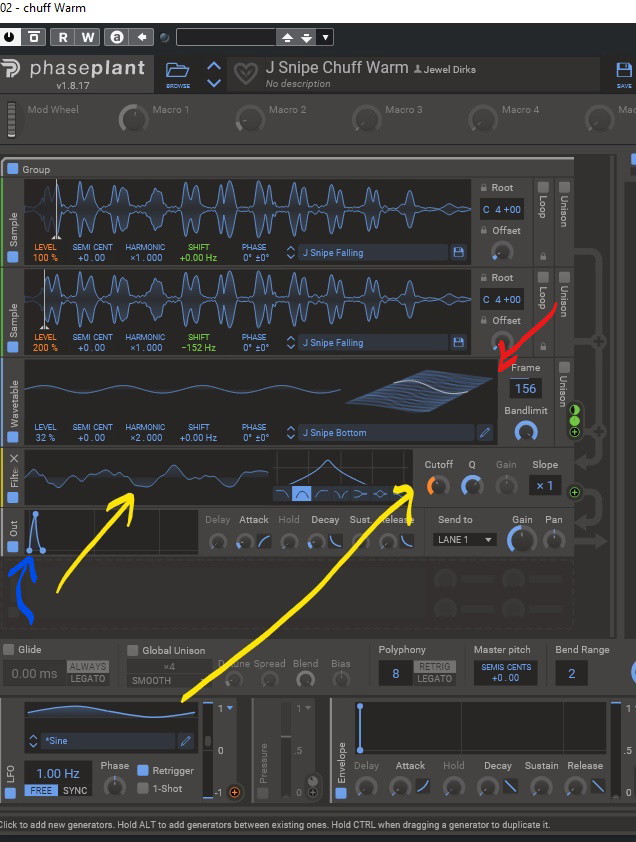The width and height of the screenshot is (636, 842).
Task: Load next preset with the down chevron
Action: (x=214, y=83)
